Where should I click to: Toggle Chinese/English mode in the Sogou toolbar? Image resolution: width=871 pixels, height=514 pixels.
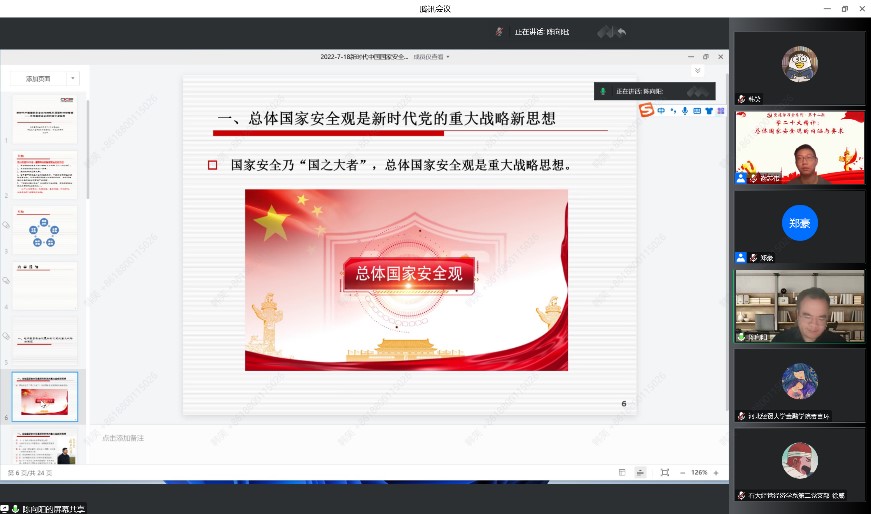[661, 110]
